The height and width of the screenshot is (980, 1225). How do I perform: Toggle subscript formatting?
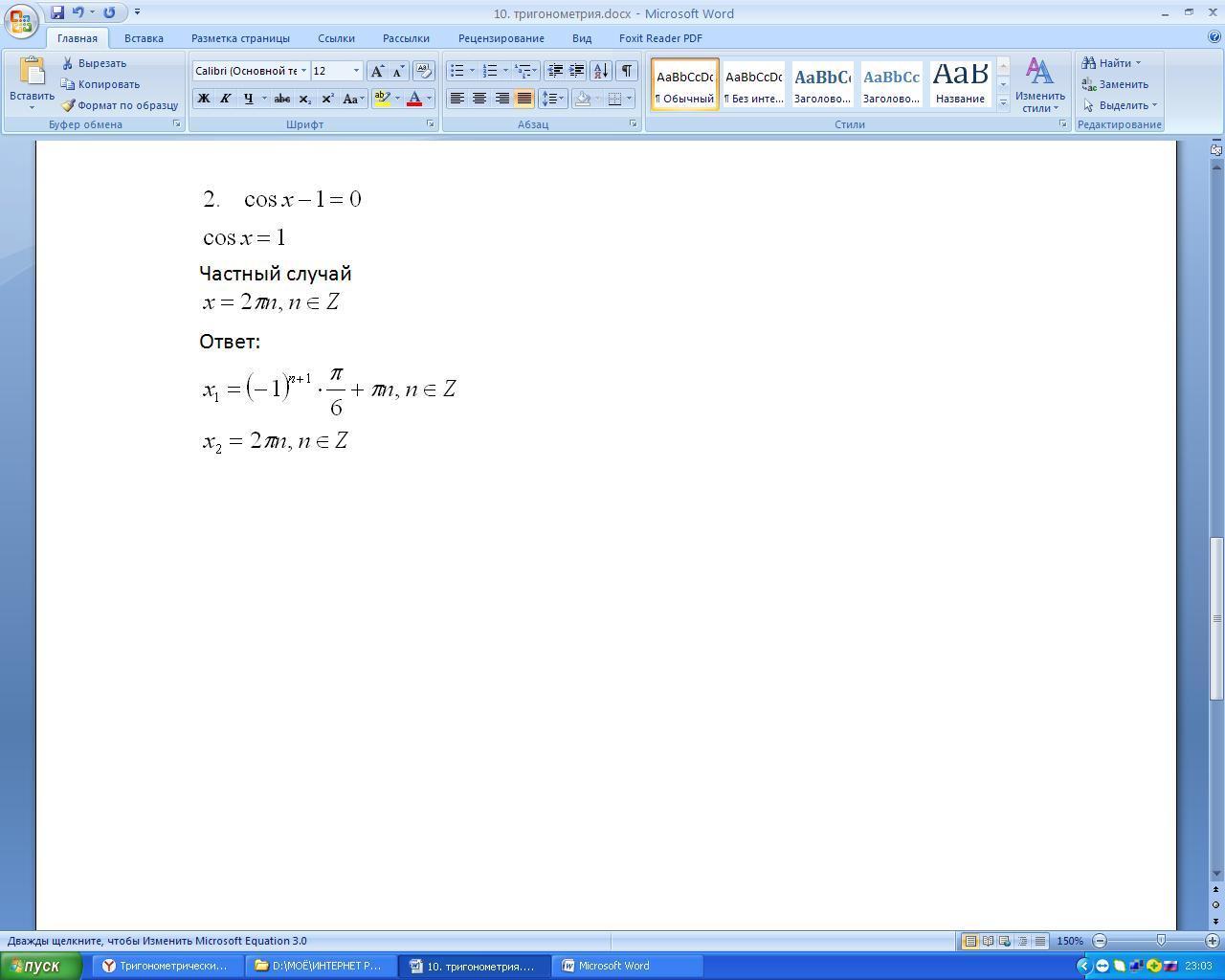tap(304, 98)
